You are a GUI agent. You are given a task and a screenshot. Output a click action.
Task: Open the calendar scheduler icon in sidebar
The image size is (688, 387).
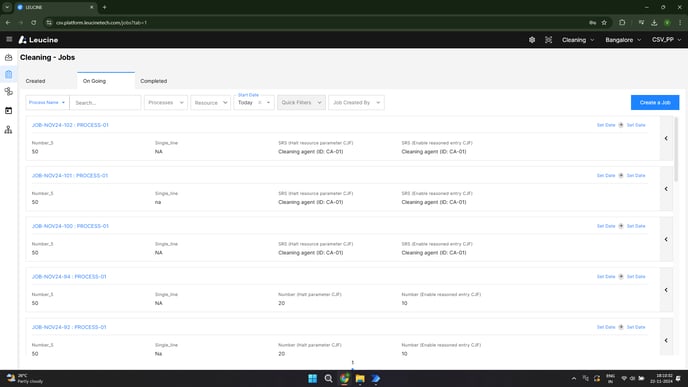(x=8, y=111)
